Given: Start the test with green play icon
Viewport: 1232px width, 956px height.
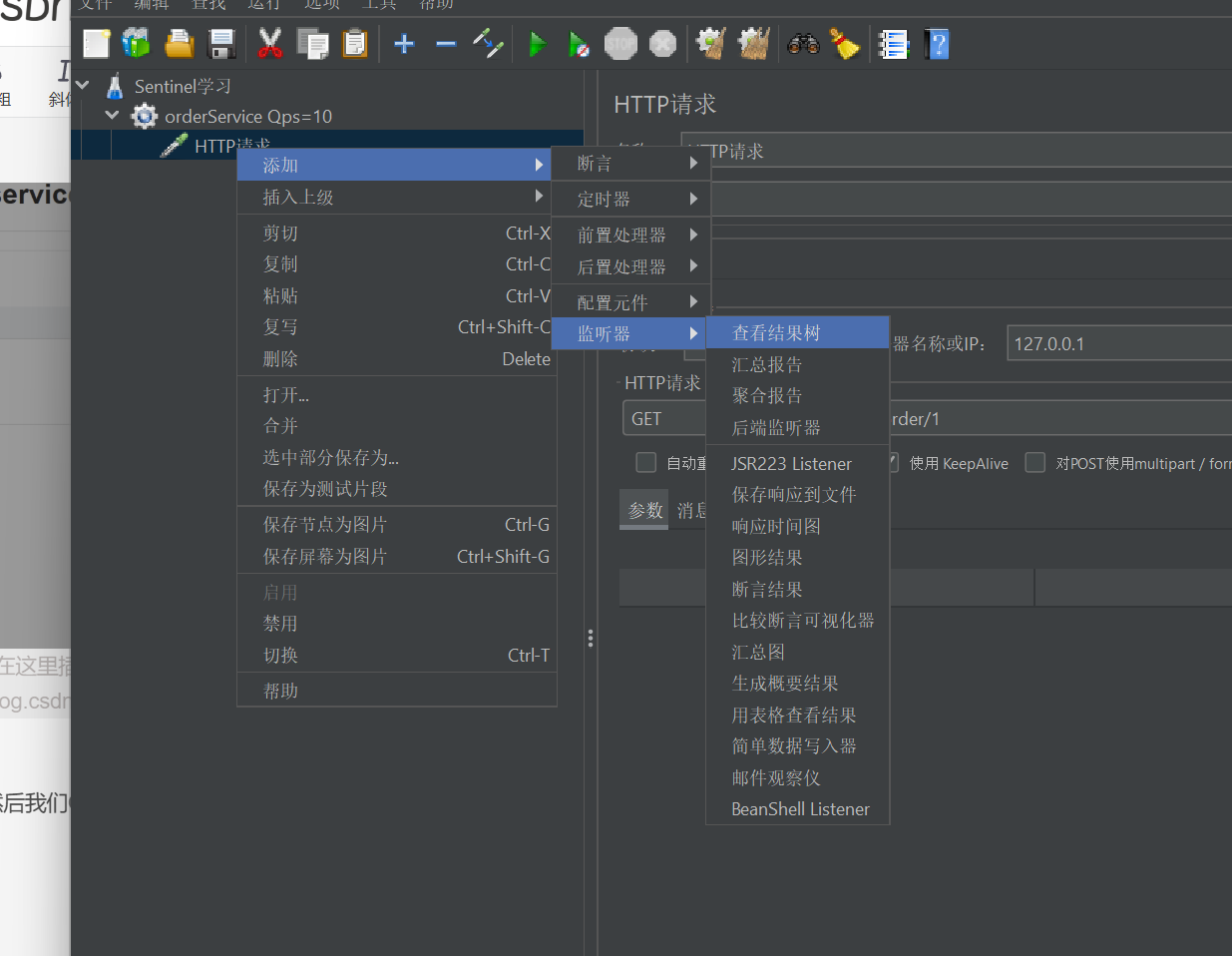Looking at the screenshot, I should 538,44.
